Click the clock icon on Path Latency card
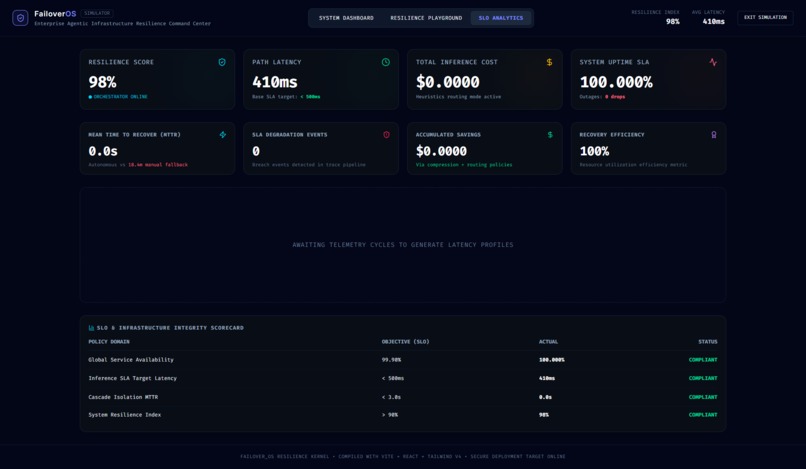Viewport: 806px width, 469px height. coord(386,62)
